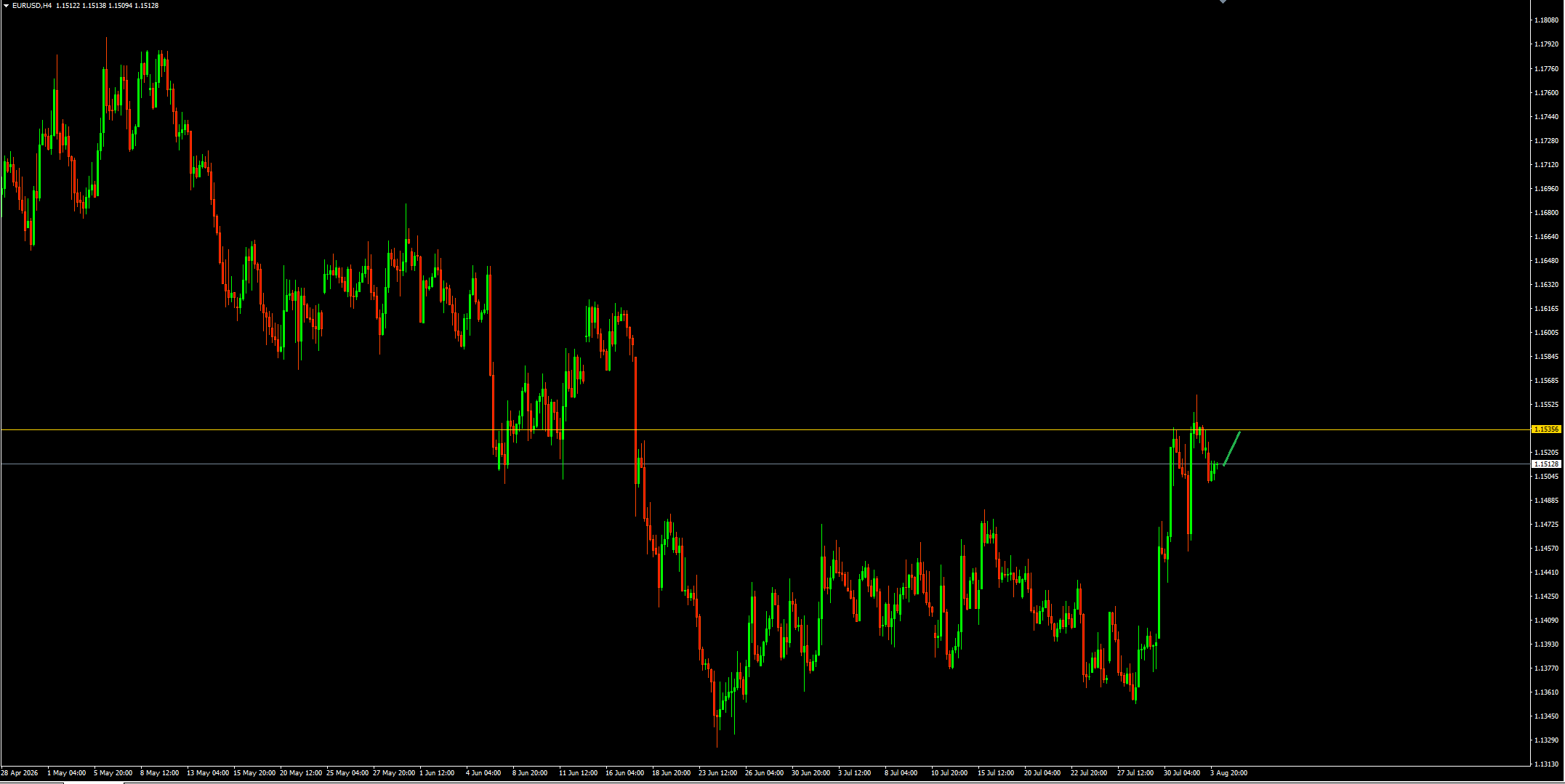Select the white 1.15128 current price label
This screenshot has height=784, width=1565.
(1546, 464)
